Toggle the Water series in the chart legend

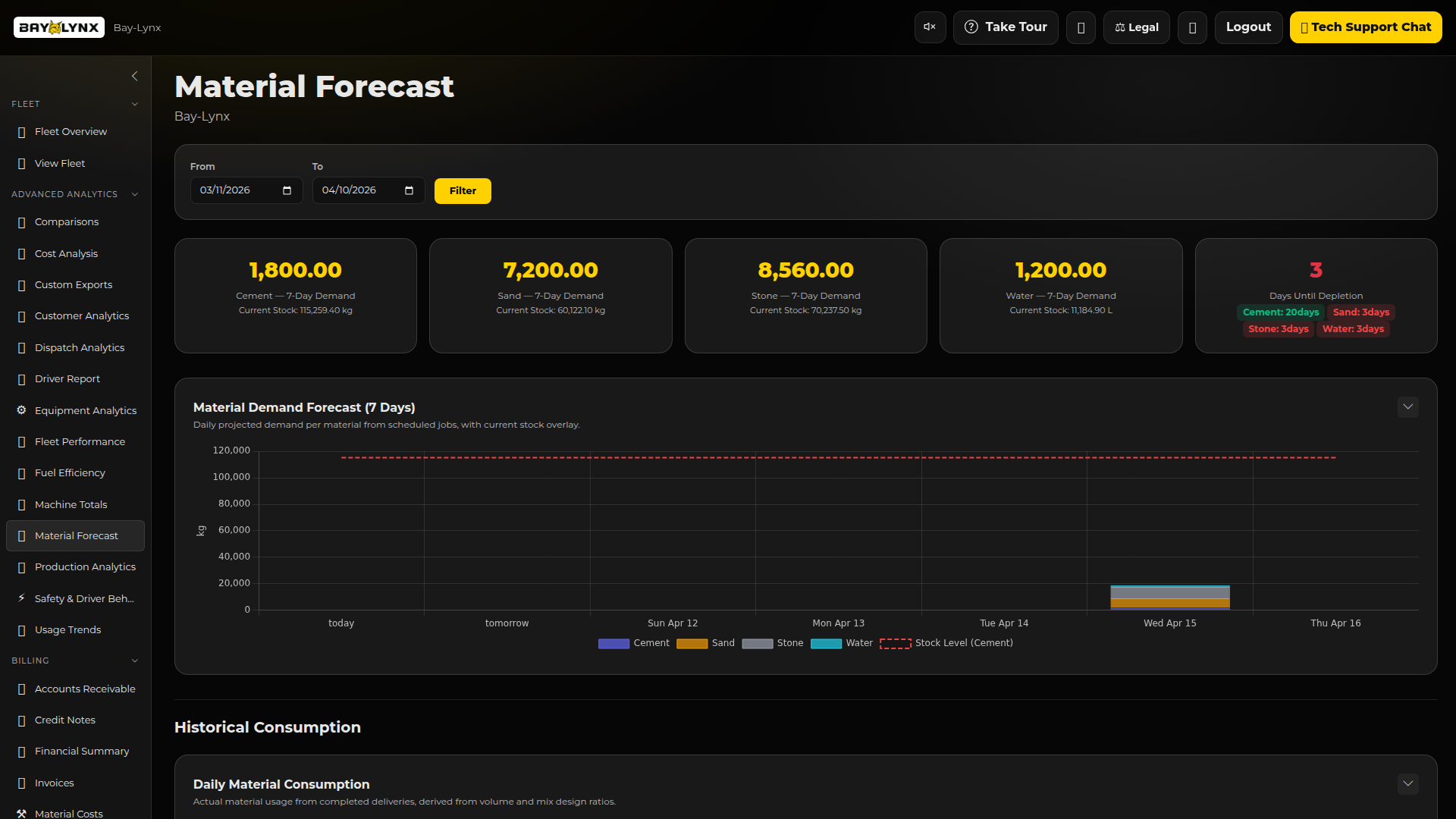842,642
